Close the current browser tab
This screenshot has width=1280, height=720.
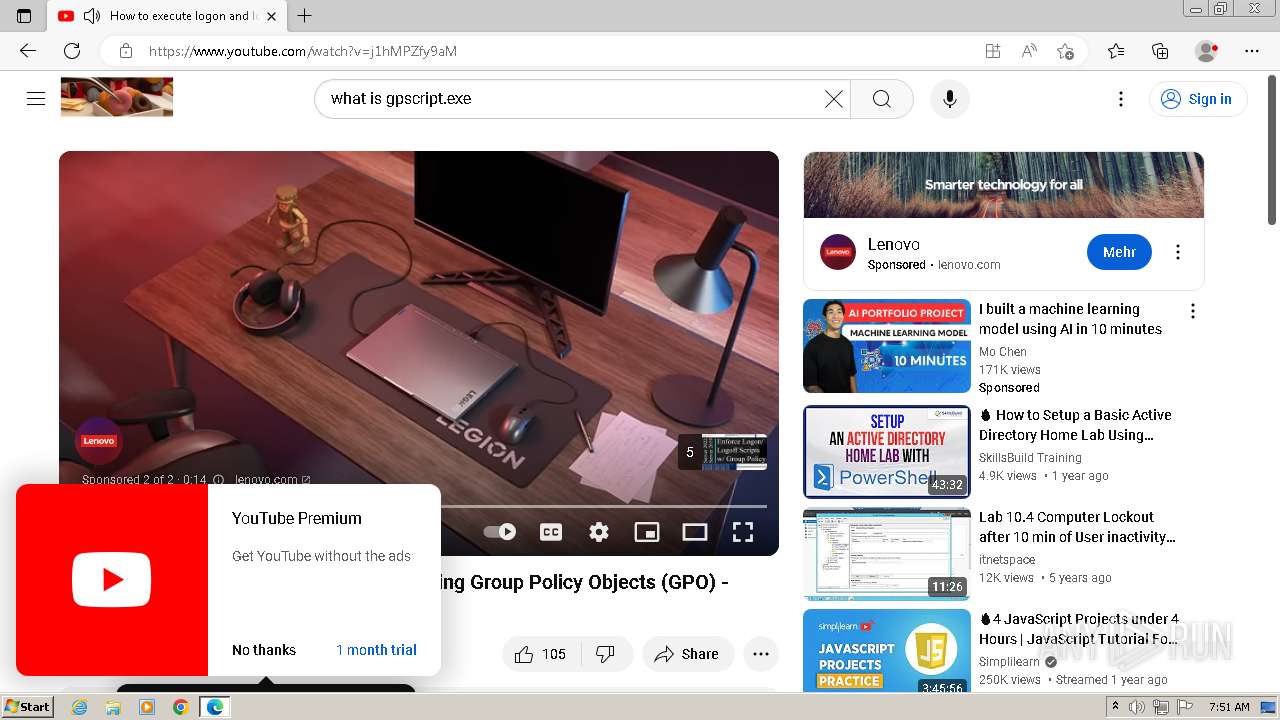tap(271, 16)
